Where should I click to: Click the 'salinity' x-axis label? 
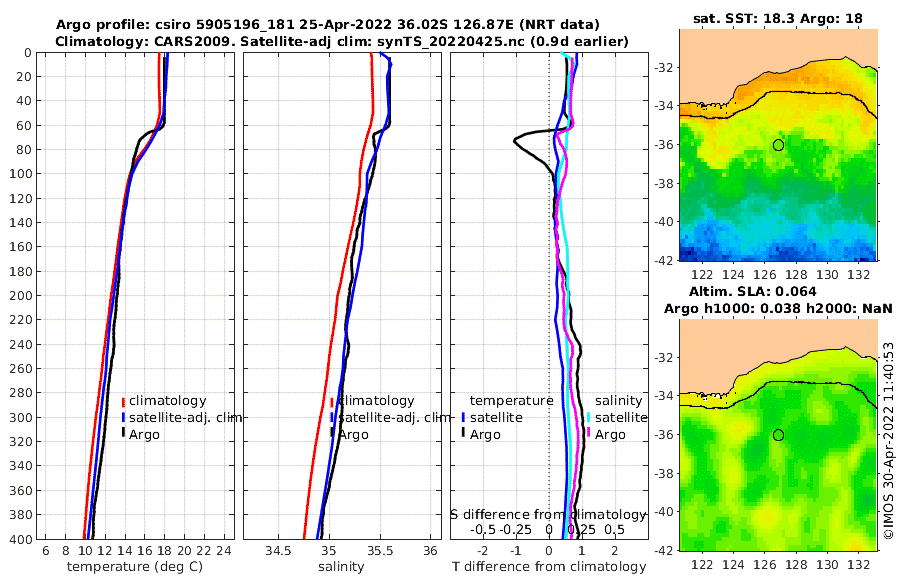(x=341, y=567)
